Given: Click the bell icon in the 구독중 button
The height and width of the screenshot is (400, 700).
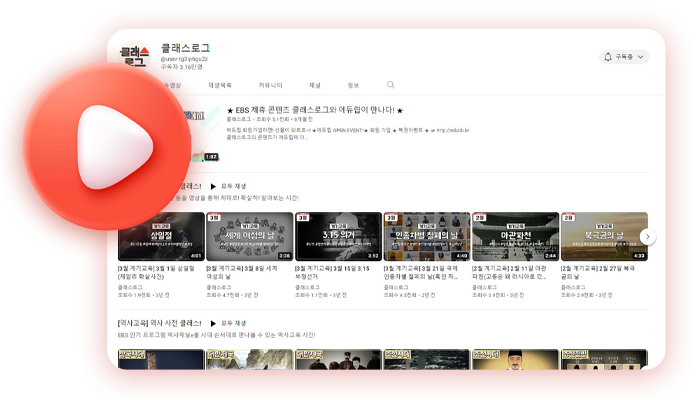Looking at the screenshot, I should (x=608, y=57).
